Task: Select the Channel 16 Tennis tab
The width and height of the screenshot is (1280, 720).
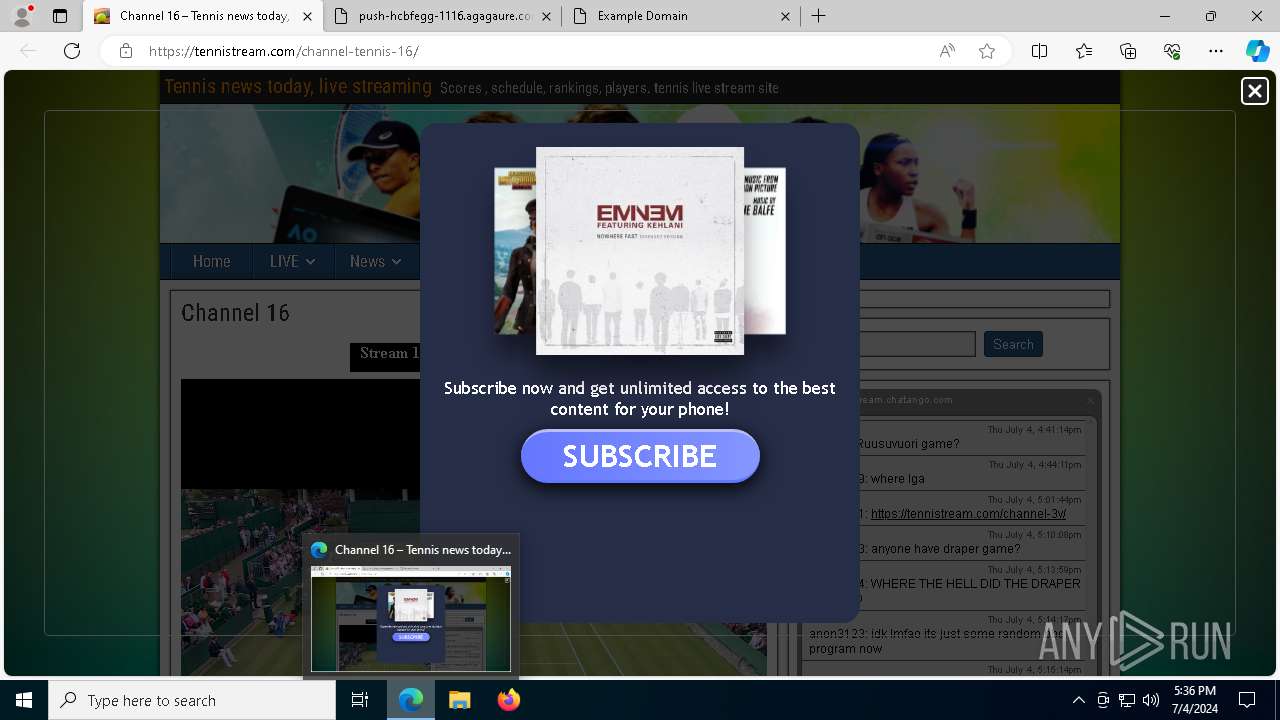Action: [203, 16]
